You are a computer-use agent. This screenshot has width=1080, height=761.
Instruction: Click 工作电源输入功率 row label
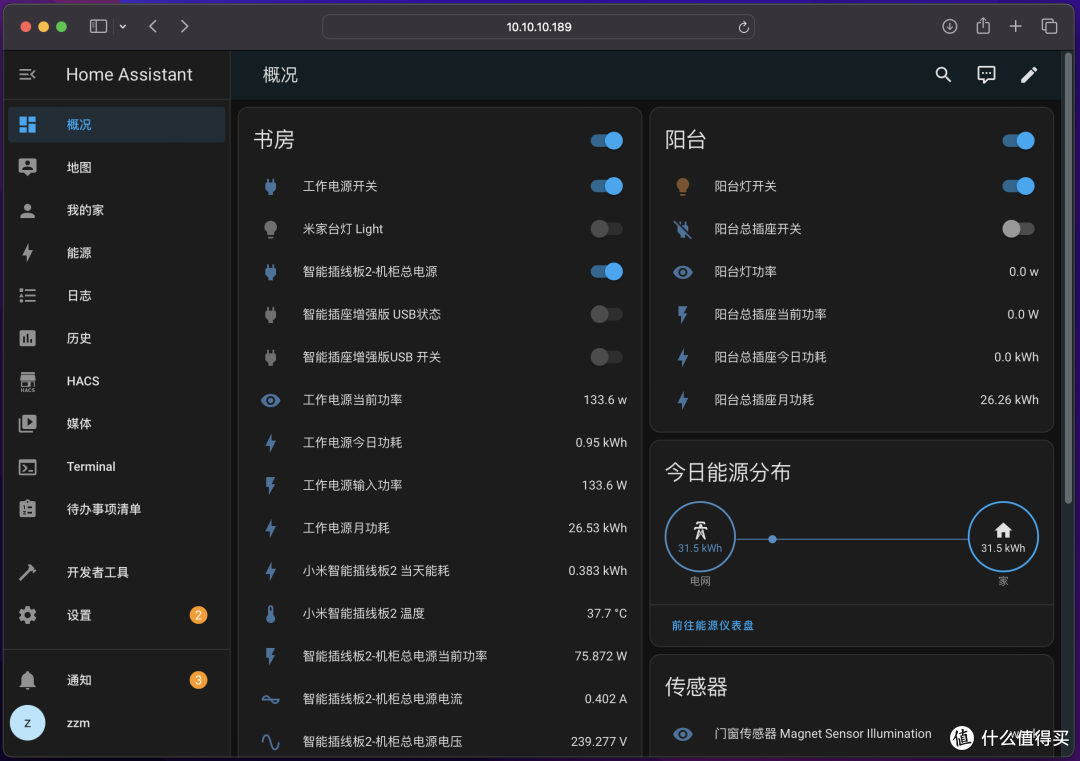coord(352,486)
